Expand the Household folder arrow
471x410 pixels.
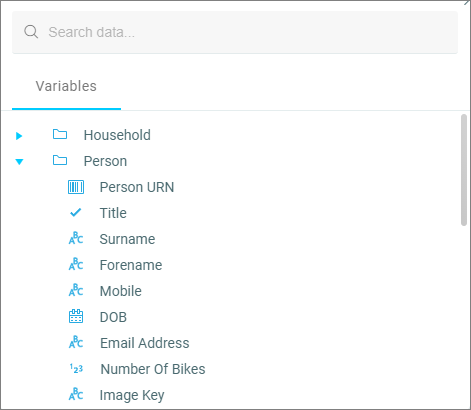pyautogui.click(x=19, y=136)
